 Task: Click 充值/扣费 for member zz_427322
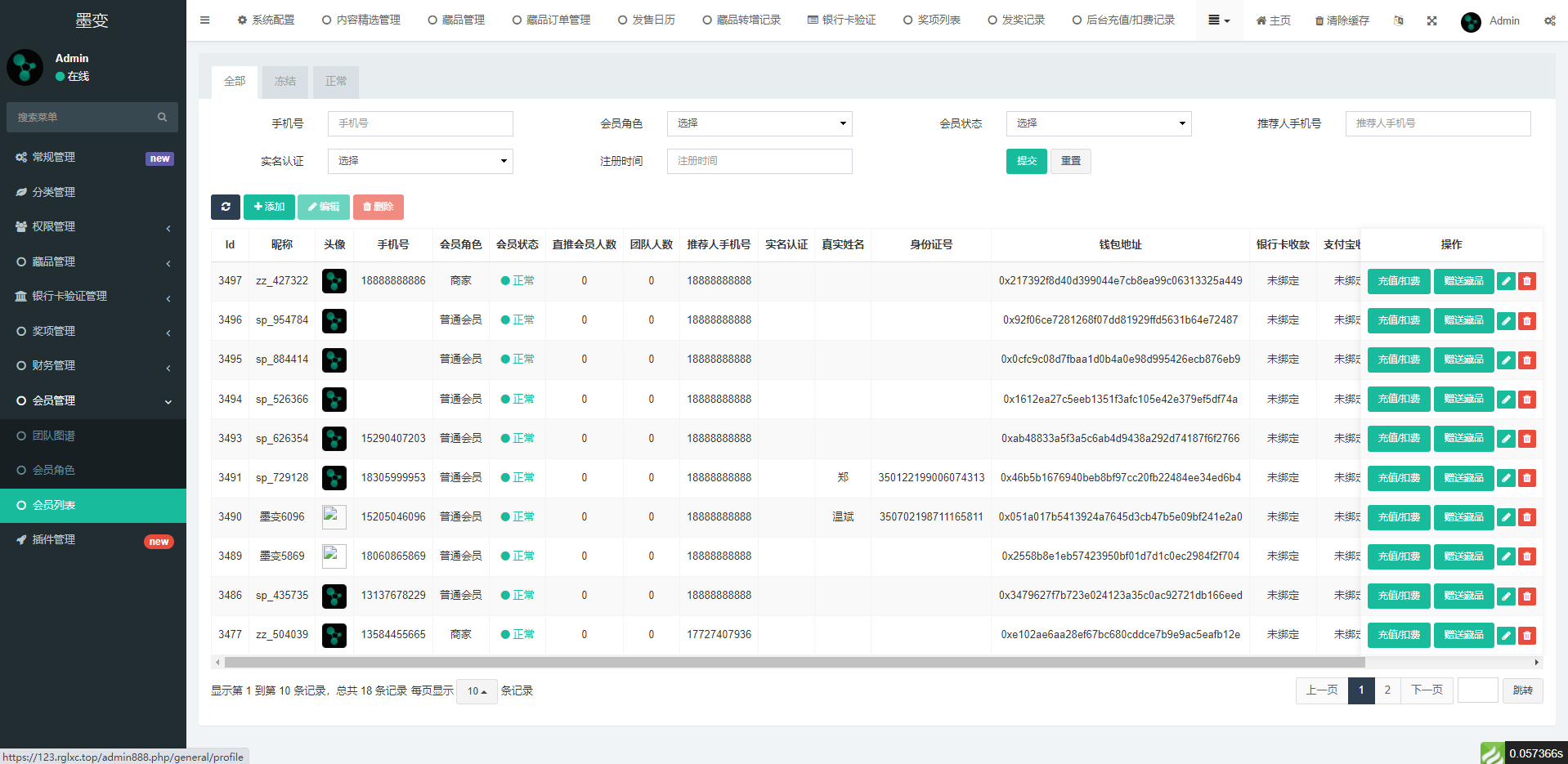tap(1398, 280)
